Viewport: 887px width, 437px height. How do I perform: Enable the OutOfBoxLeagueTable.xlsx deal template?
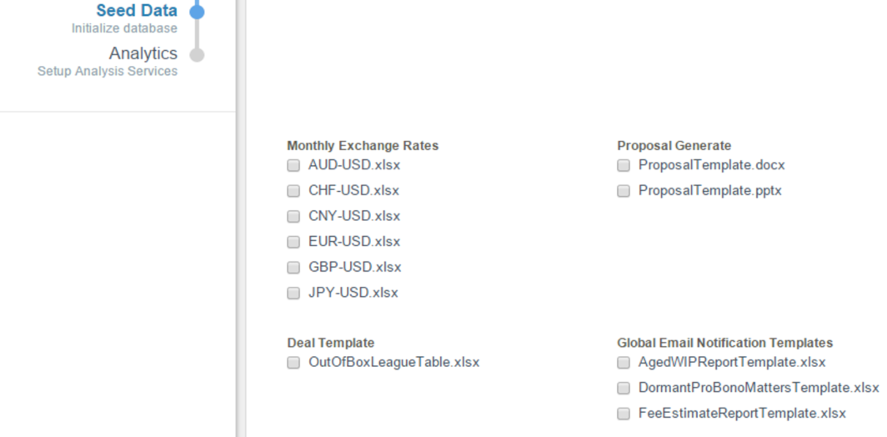293,362
